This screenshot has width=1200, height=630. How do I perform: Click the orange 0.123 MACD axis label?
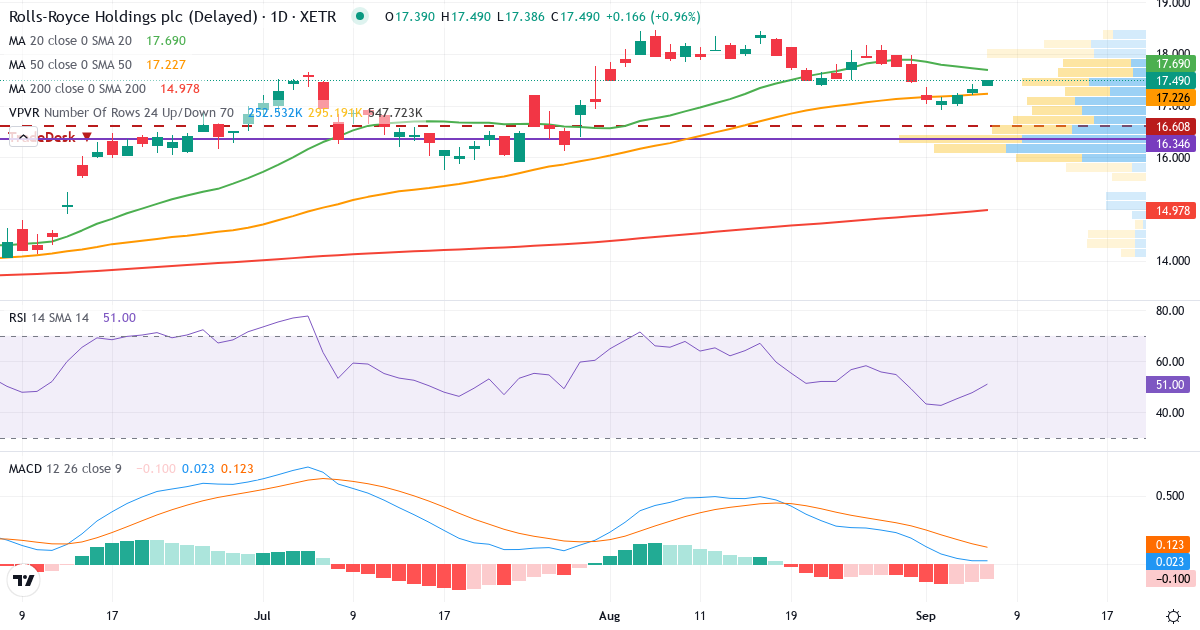click(x=1166, y=544)
